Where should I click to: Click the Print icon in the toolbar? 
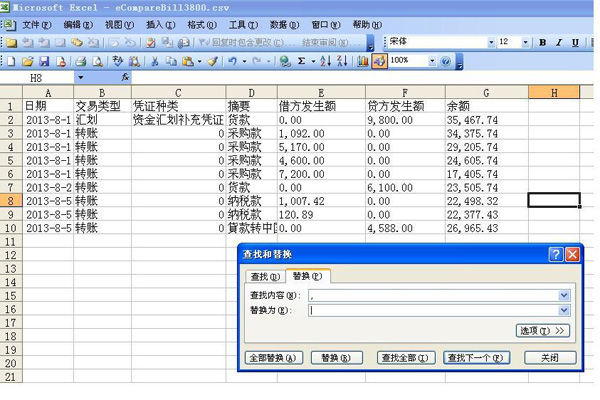(79, 61)
